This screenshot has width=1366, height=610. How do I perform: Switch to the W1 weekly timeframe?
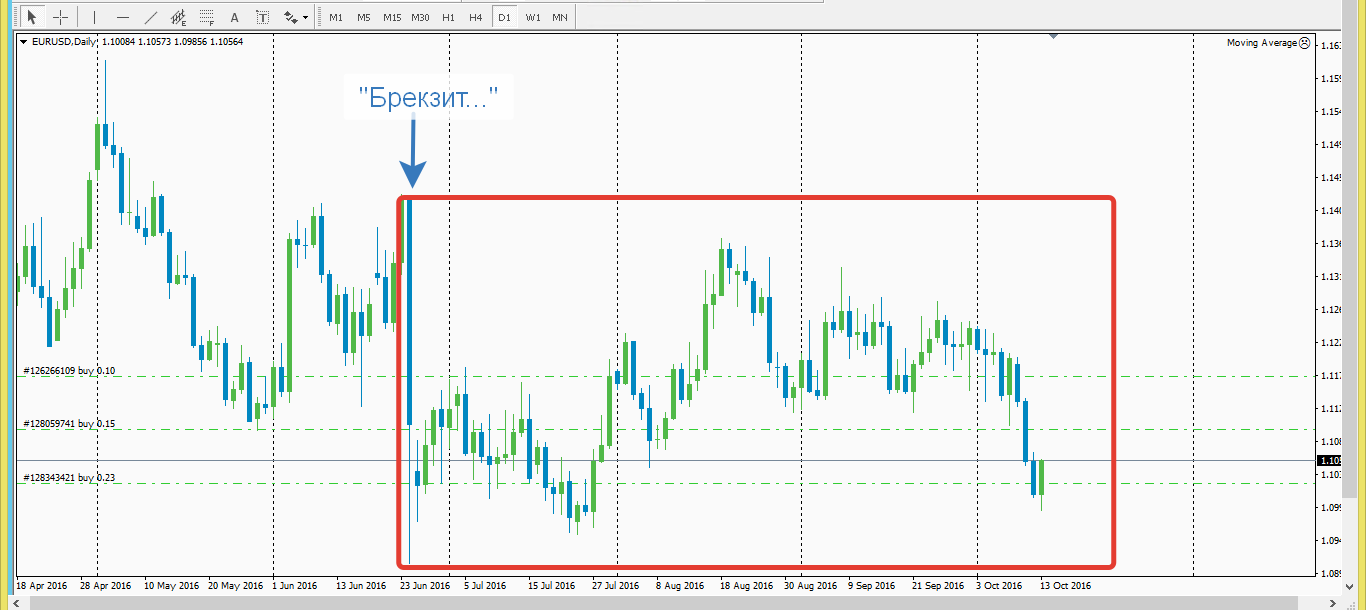click(x=533, y=17)
